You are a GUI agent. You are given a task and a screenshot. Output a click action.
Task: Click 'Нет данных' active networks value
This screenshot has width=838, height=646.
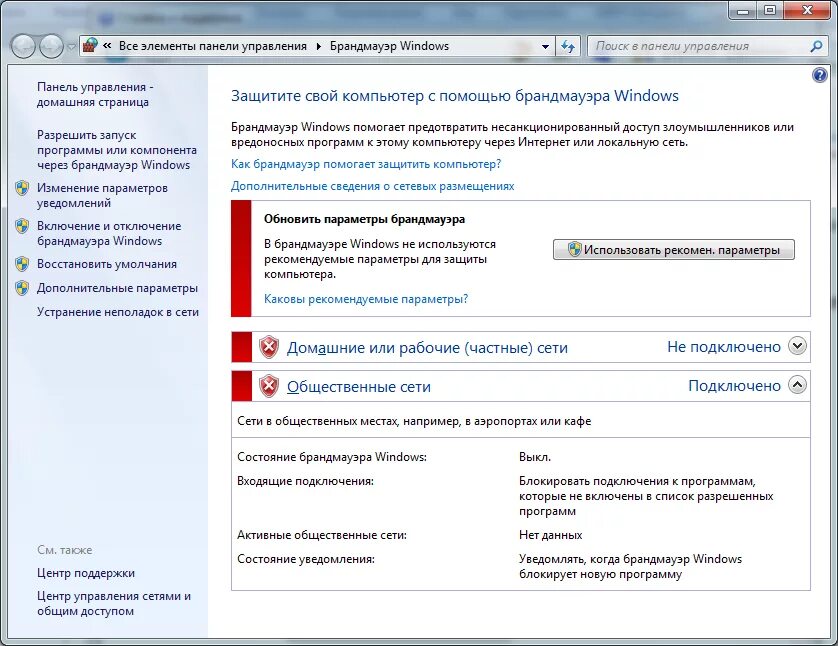pyautogui.click(x=550, y=535)
